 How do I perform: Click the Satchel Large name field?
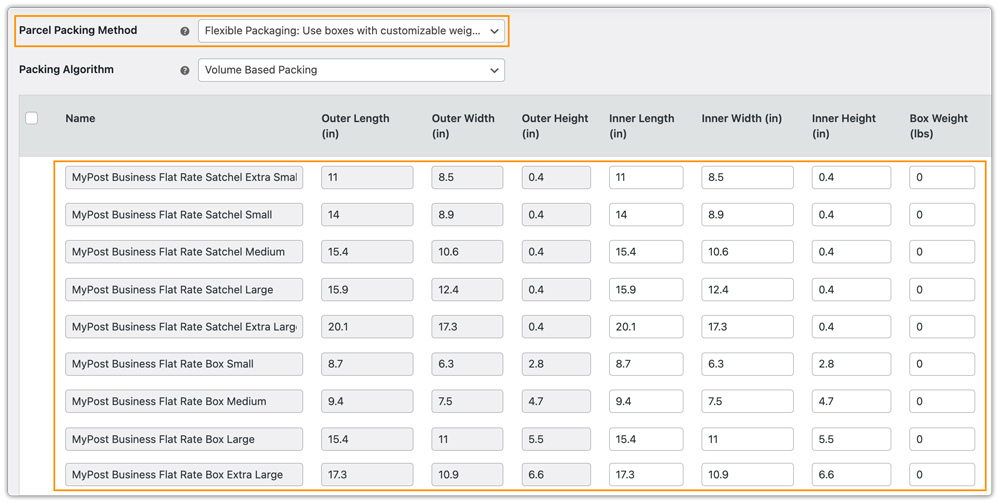click(184, 290)
